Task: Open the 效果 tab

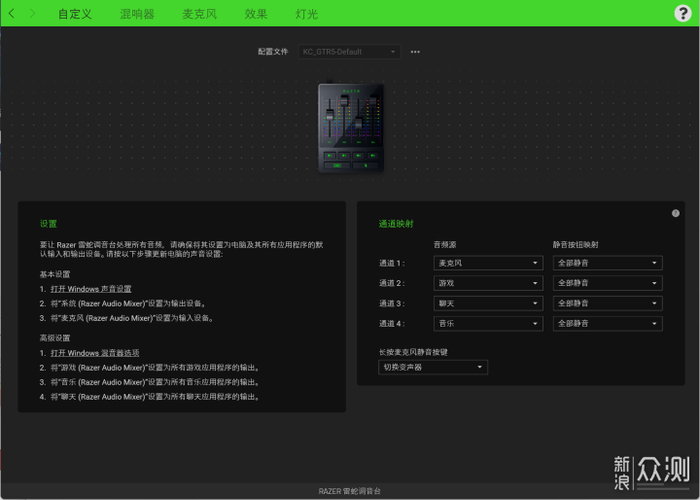Action: [256, 14]
